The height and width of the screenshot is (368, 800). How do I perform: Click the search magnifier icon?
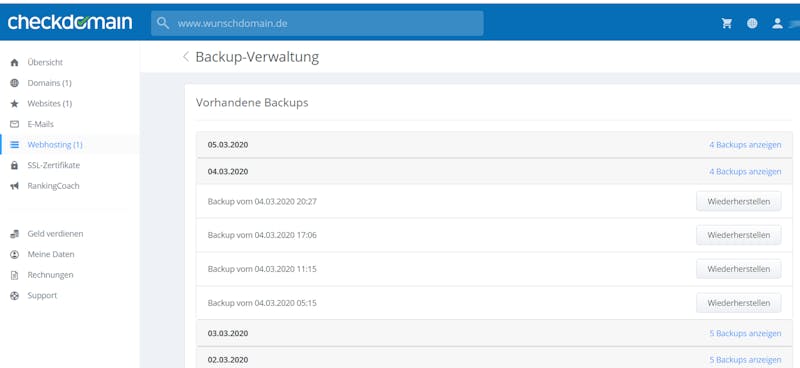tap(163, 23)
